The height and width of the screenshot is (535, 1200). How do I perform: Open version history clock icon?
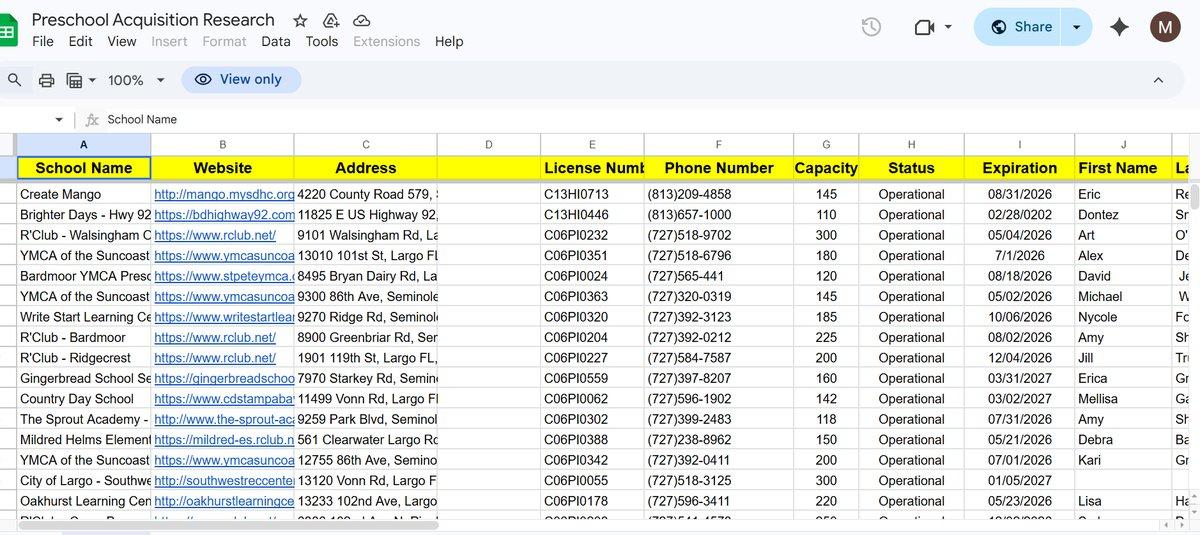click(871, 27)
